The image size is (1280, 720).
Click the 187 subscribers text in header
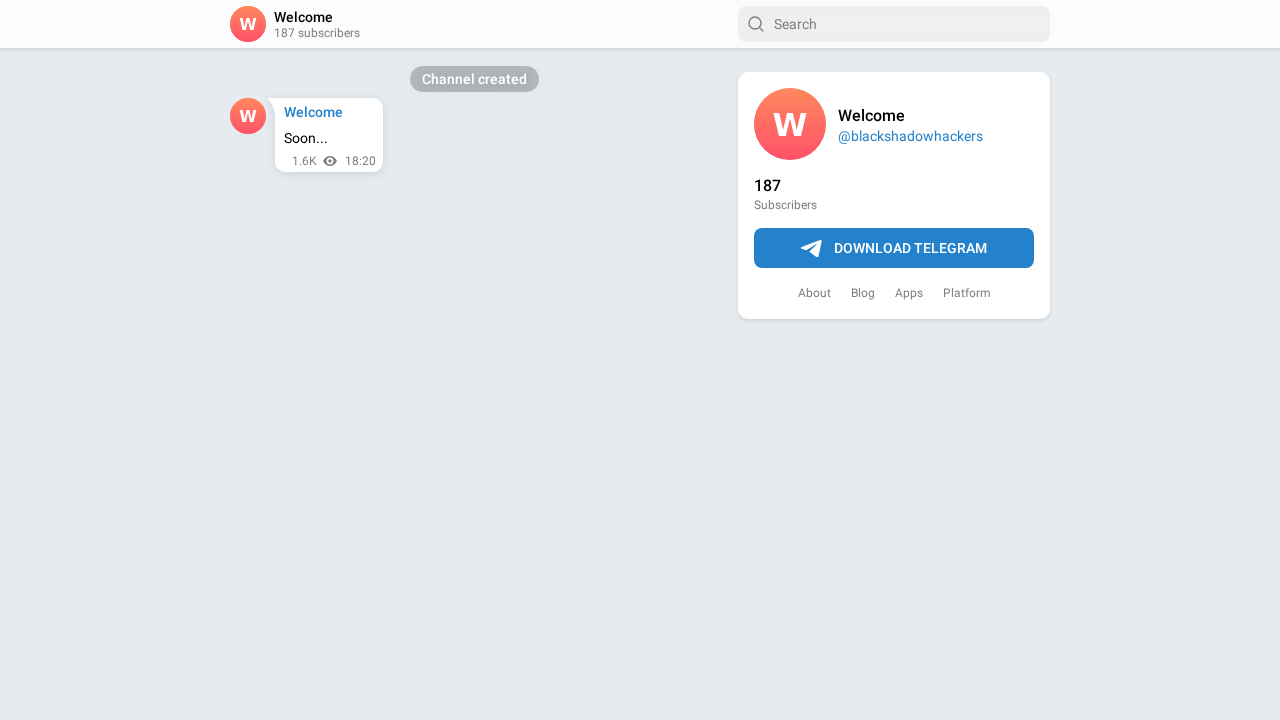317,33
